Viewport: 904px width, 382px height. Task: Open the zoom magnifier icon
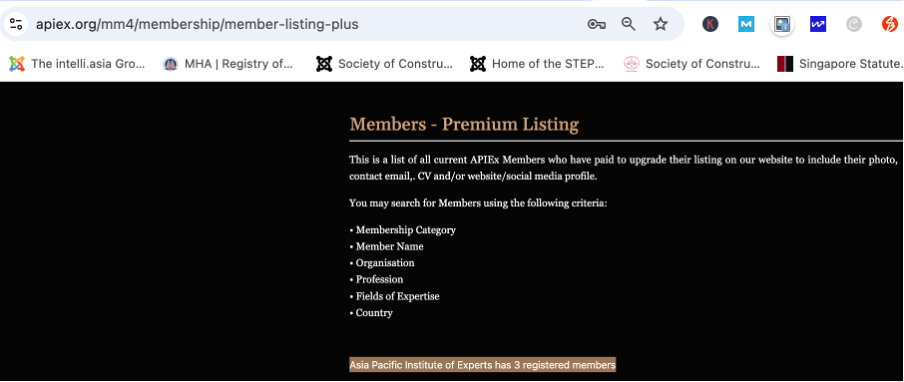coord(628,24)
